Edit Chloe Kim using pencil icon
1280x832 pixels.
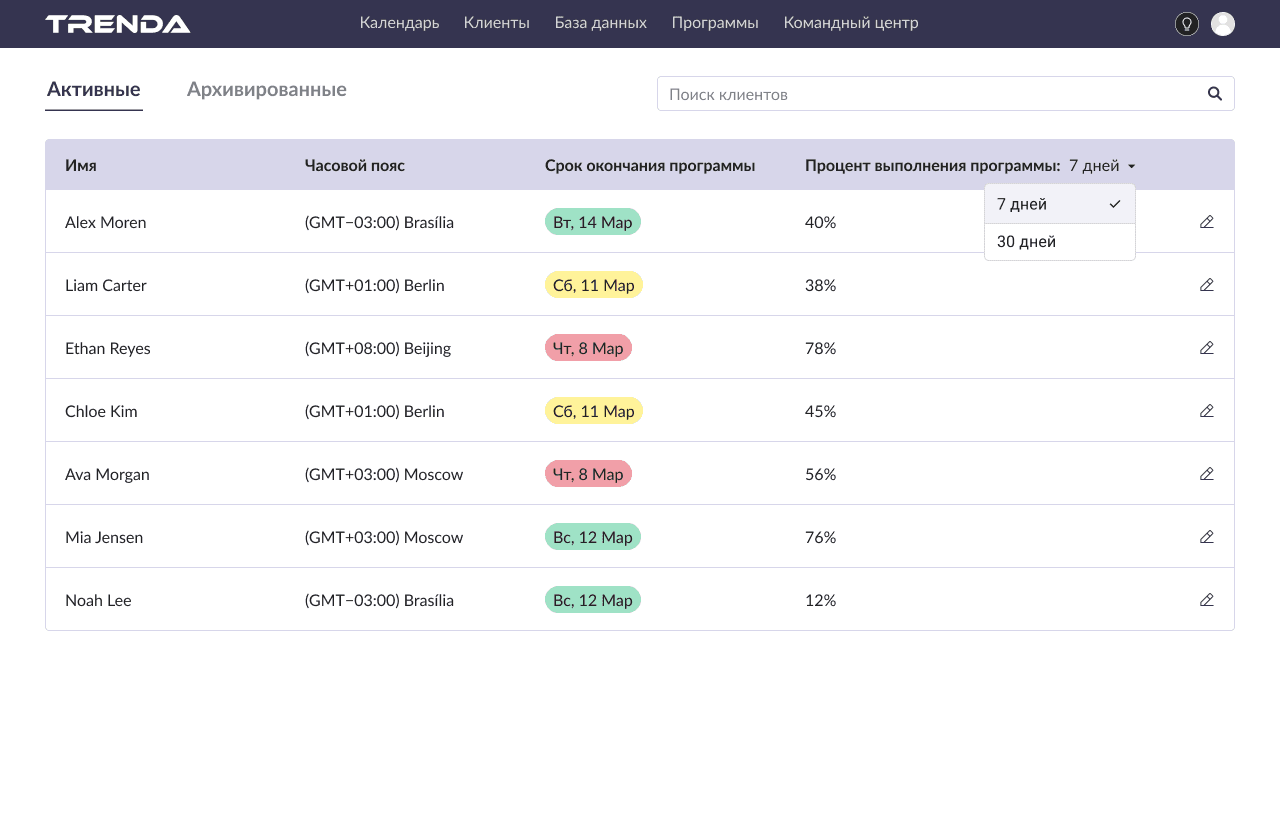coord(1206,411)
